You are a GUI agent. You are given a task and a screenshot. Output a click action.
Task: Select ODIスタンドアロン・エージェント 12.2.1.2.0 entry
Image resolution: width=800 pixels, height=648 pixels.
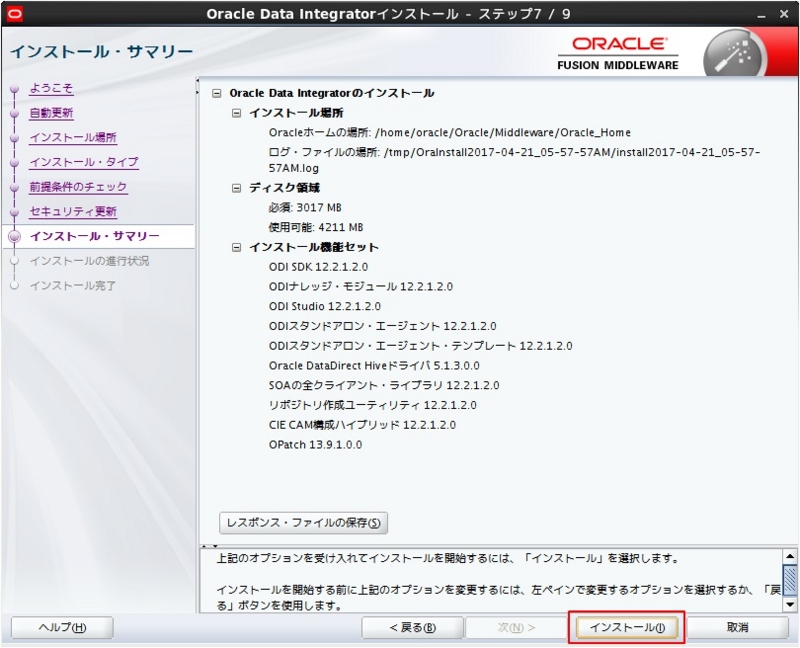tap(383, 326)
